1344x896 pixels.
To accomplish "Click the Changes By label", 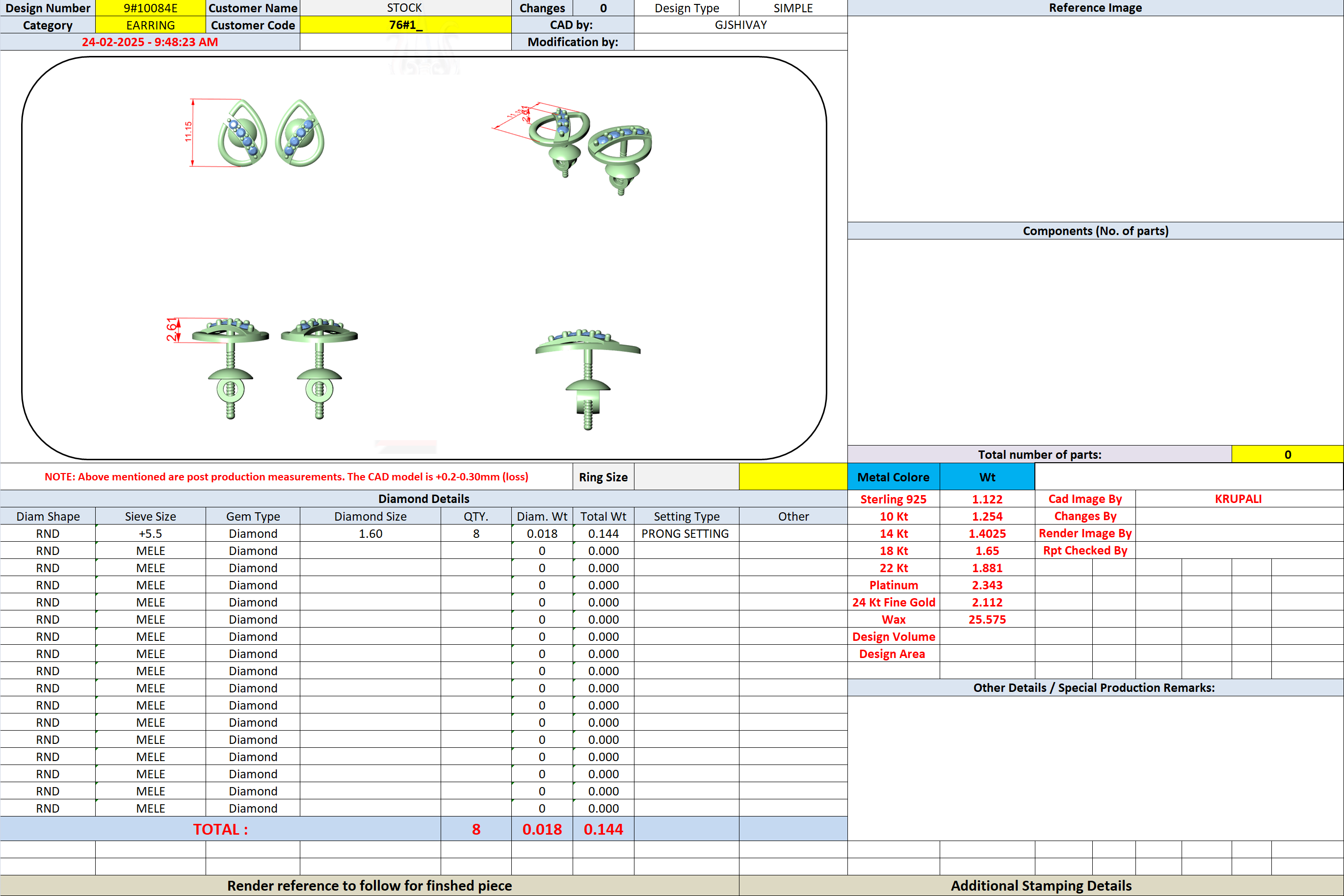I will click(1085, 516).
